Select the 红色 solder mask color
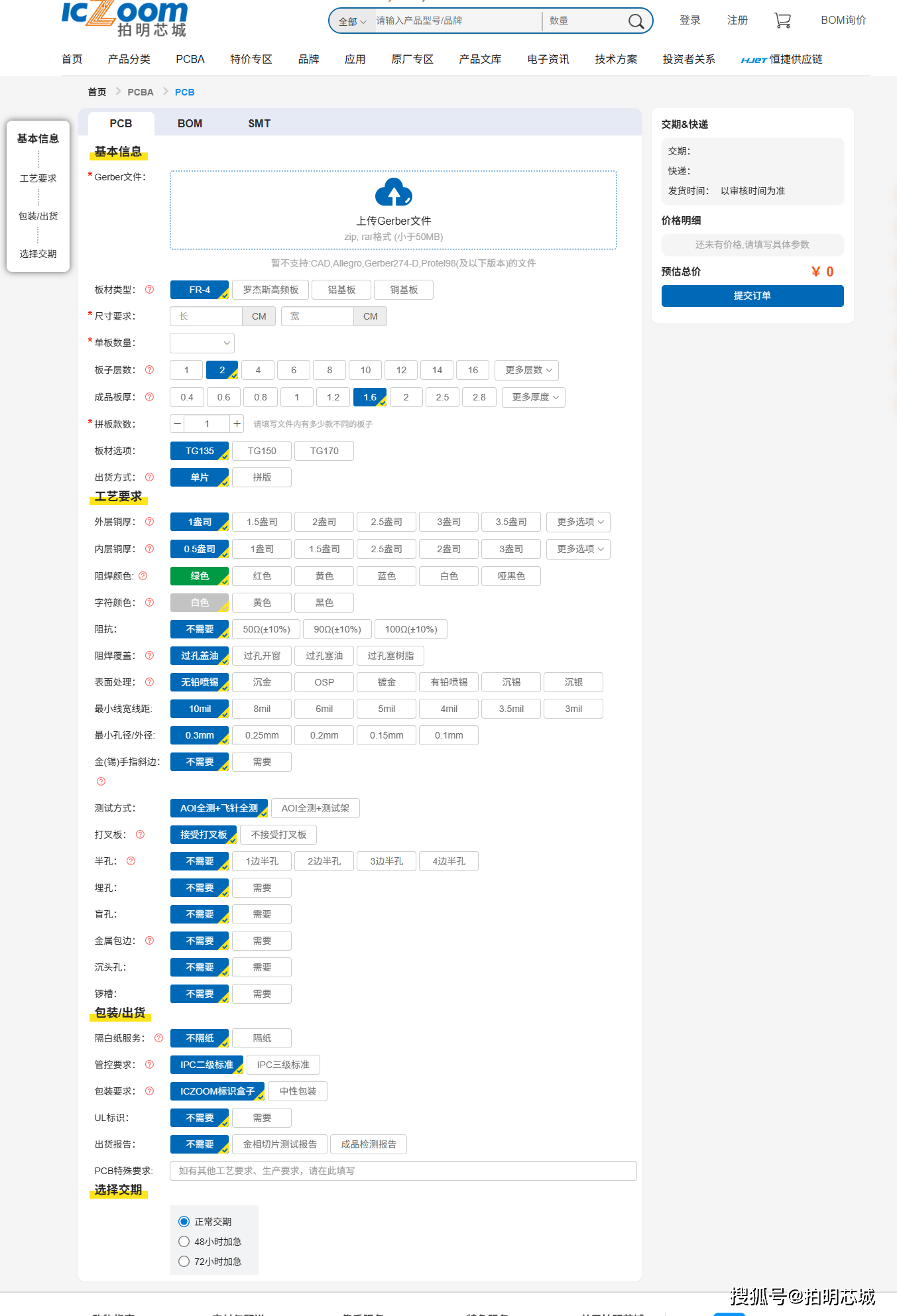Screen dimensions: 897x1316 pos(262,576)
